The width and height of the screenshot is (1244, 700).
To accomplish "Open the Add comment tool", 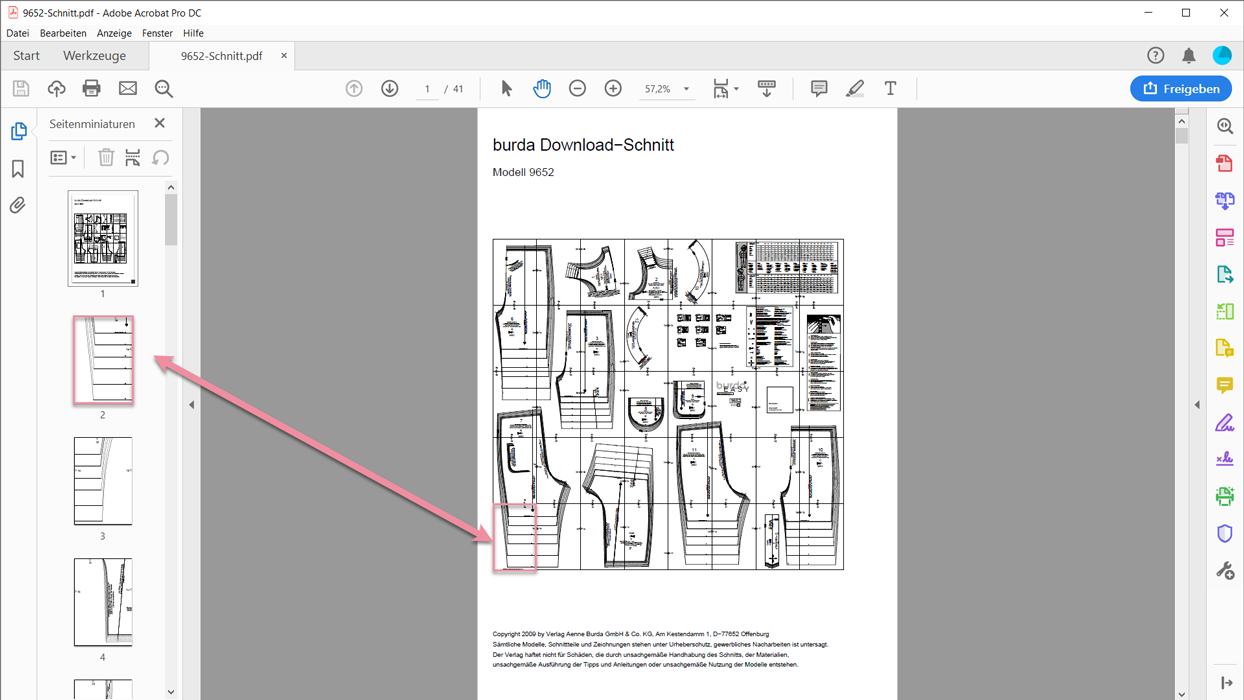I will point(819,89).
